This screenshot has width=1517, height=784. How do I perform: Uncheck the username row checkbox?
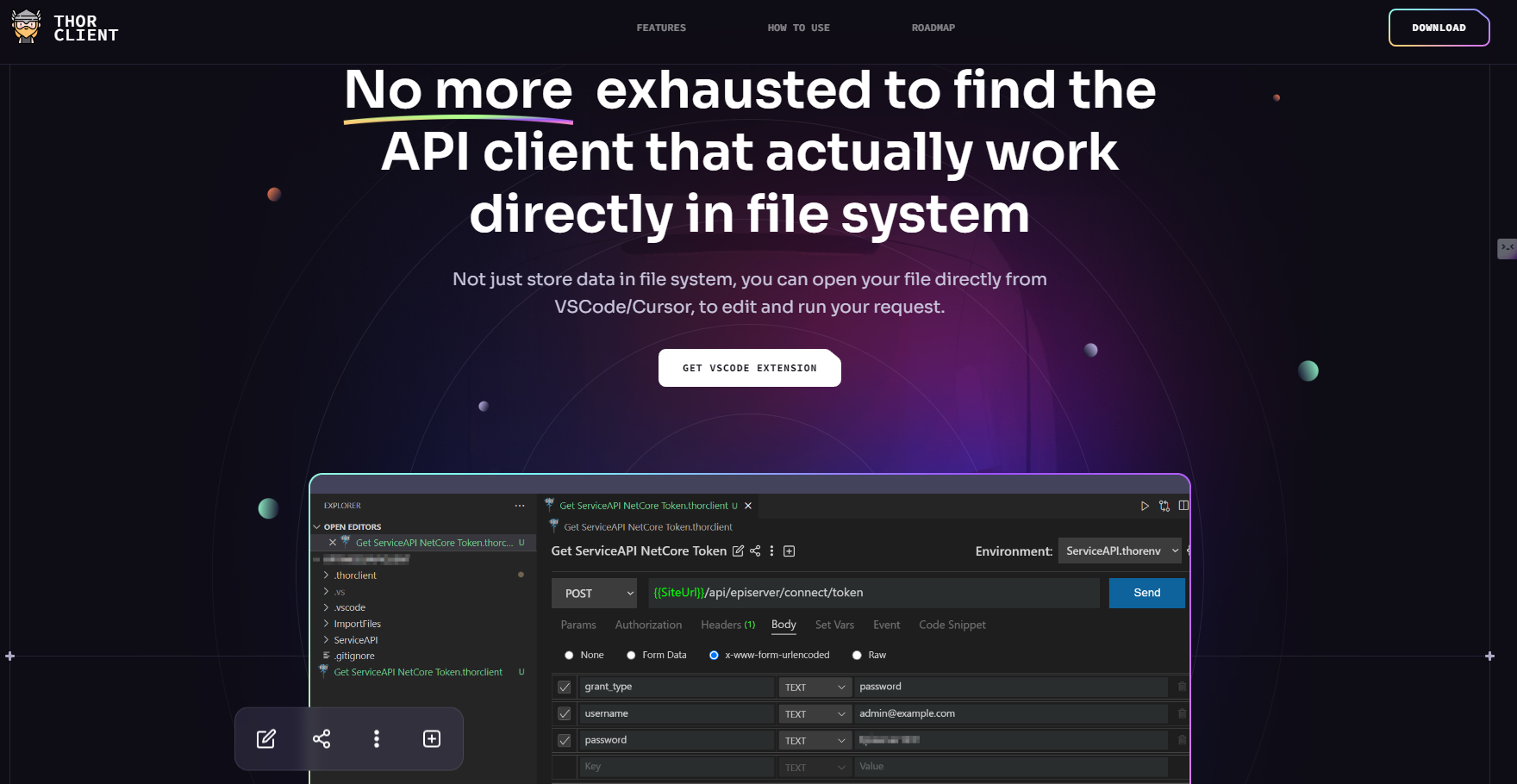pyautogui.click(x=565, y=714)
